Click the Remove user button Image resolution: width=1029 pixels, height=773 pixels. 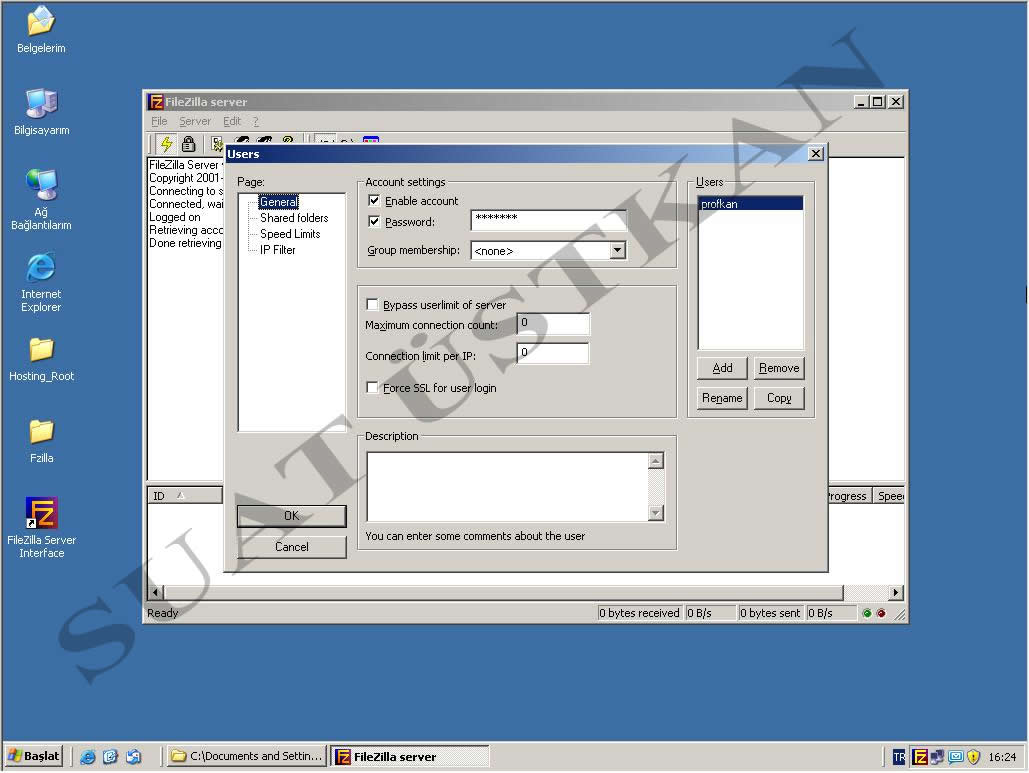pyautogui.click(x=779, y=368)
